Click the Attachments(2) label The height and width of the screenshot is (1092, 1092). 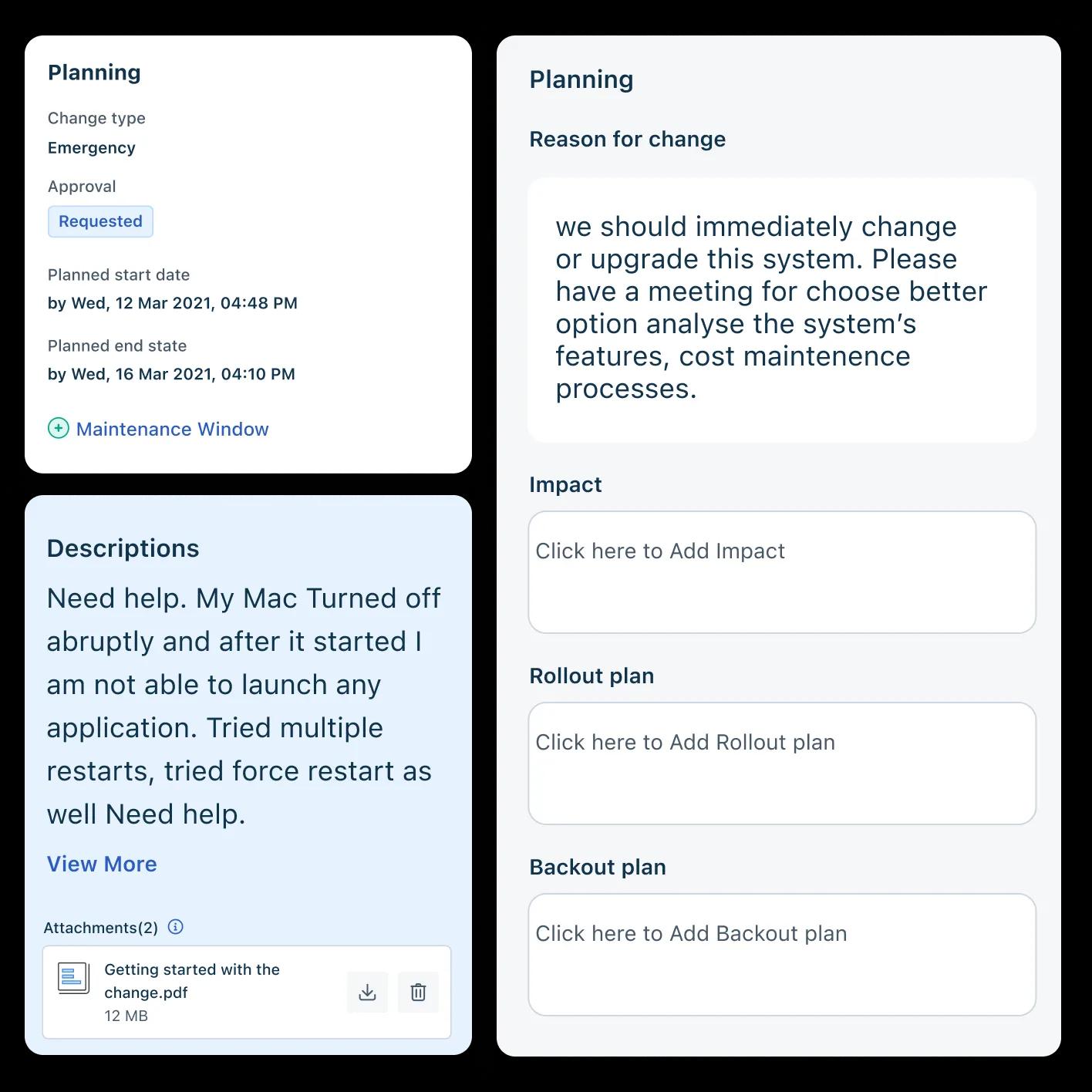click(100, 928)
